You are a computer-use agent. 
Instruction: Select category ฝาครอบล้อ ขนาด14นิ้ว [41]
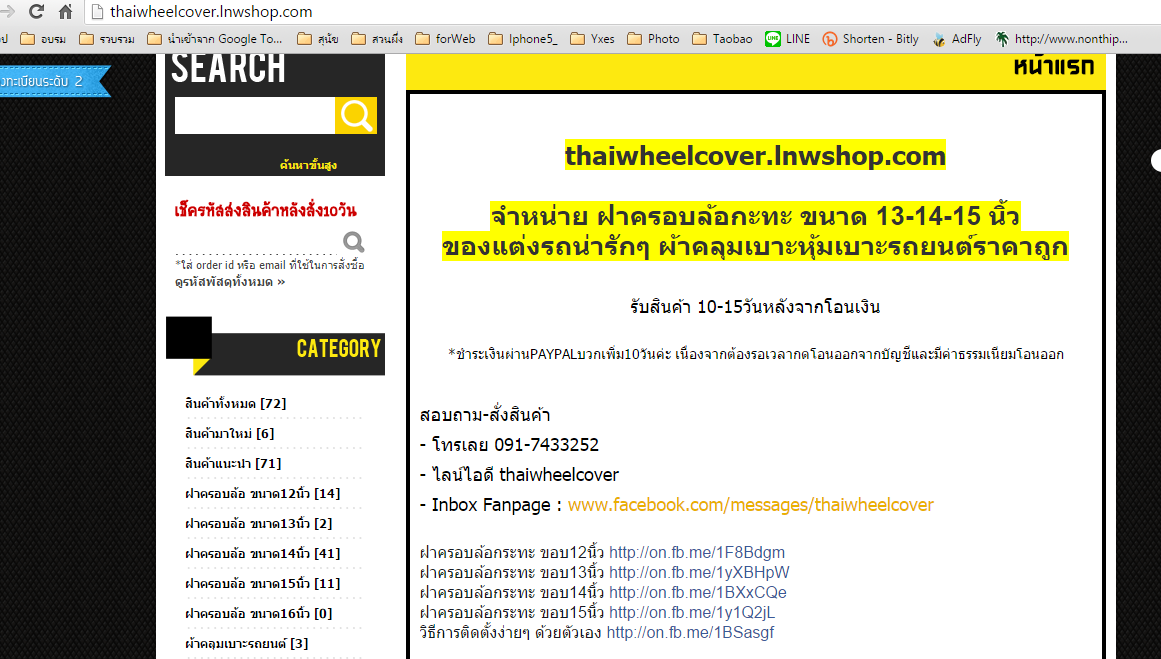[263, 553]
